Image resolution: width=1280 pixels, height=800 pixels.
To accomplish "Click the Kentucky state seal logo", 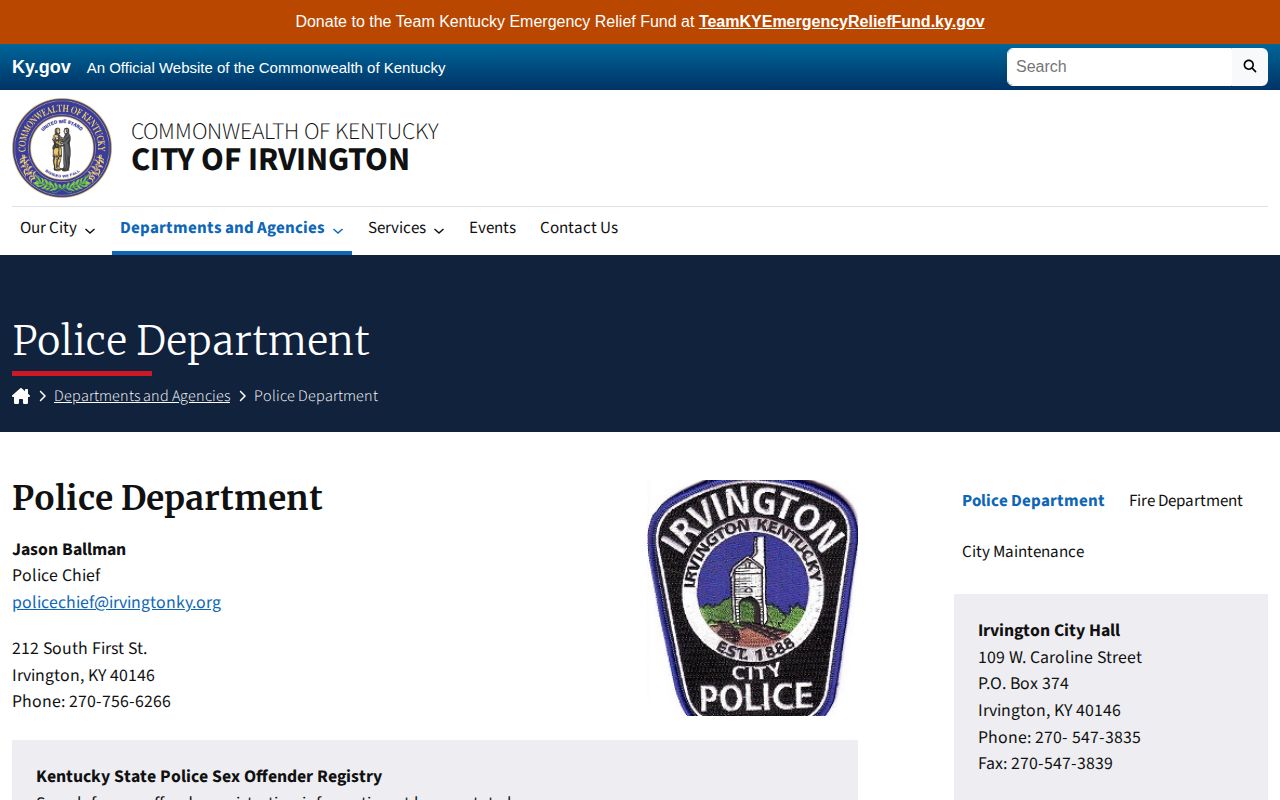I will [x=62, y=148].
